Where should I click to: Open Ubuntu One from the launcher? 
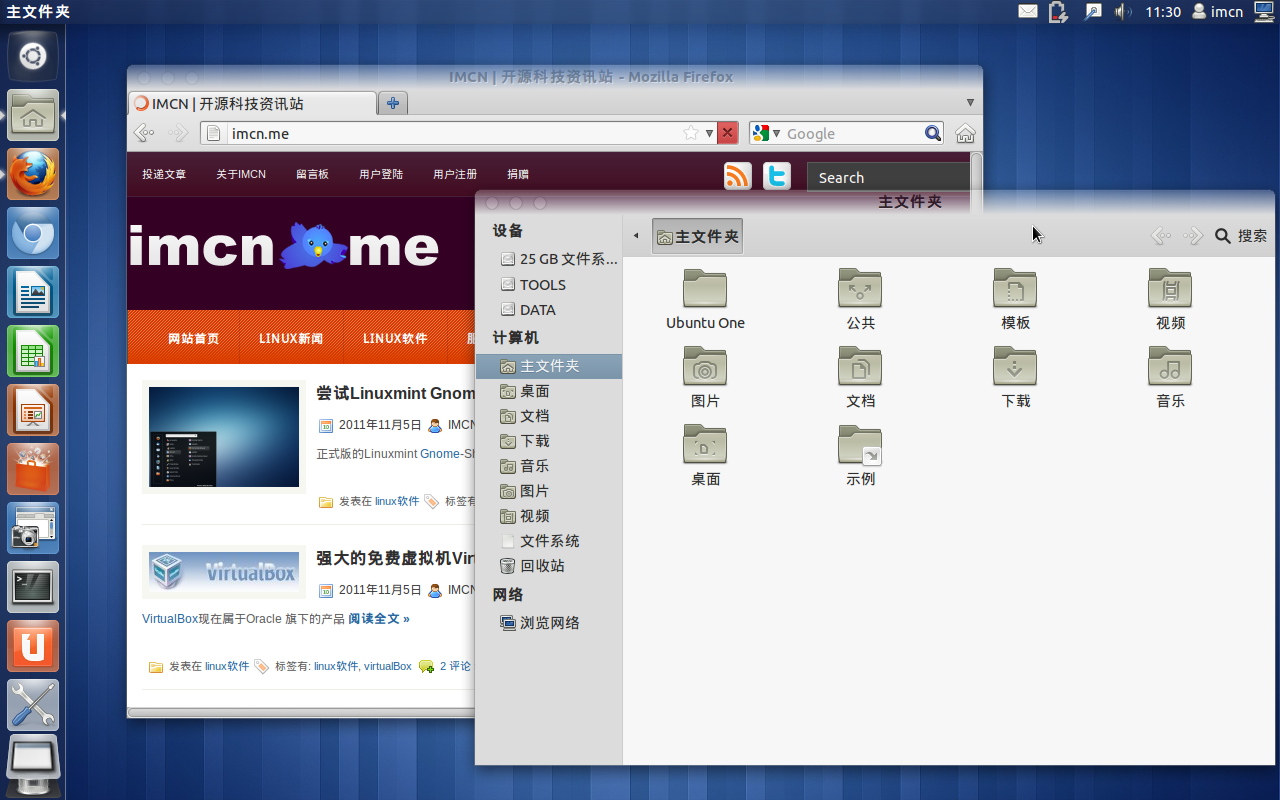tap(33, 646)
